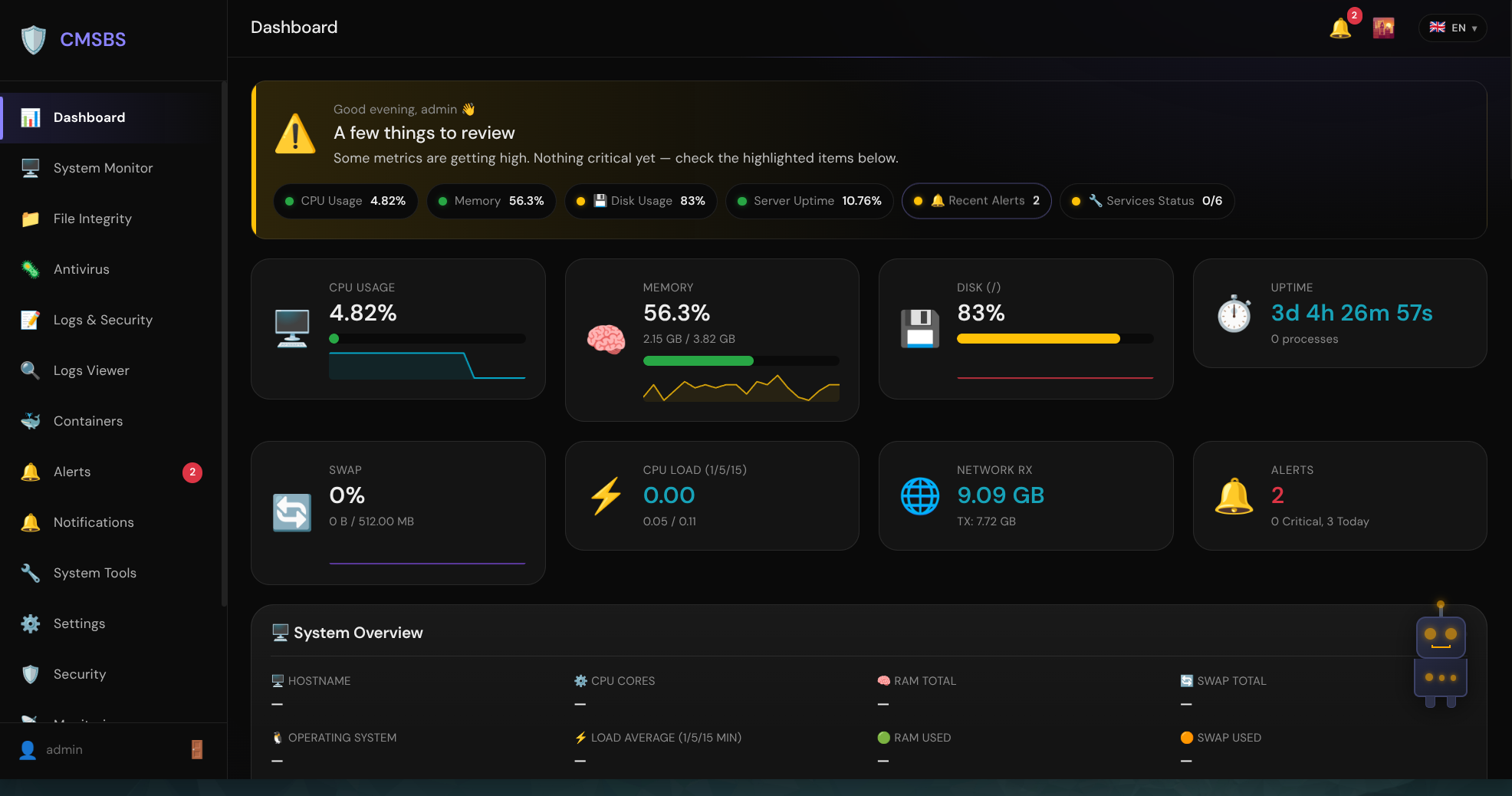The width and height of the screenshot is (1512, 796).
Task: Click the Containers whale icon
Action: pyautogui.click(x=31, y=421)
